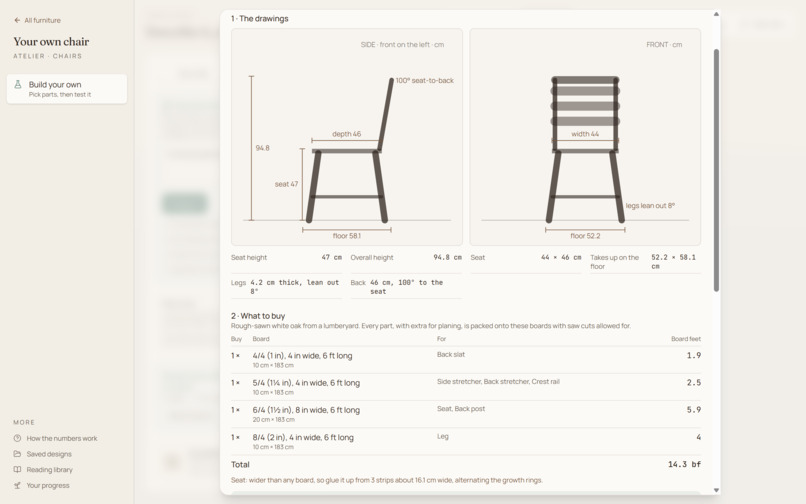Click the Build your own flask icon

17,84
